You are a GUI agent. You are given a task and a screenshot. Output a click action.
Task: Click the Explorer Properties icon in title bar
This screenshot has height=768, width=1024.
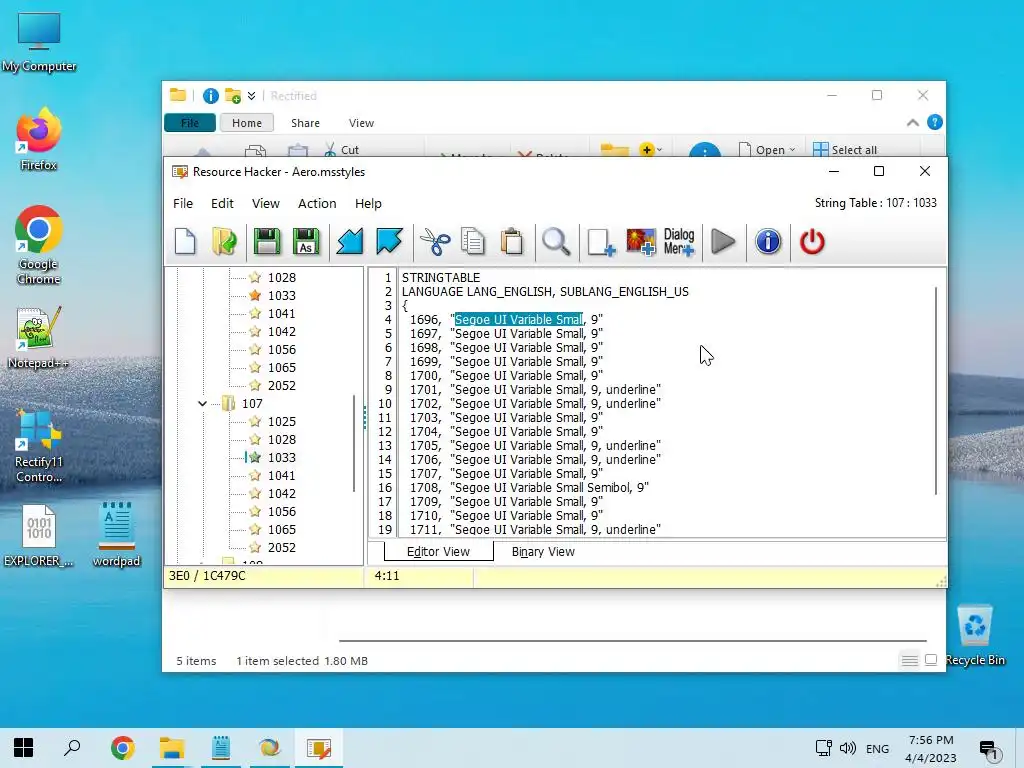point(210,96)
